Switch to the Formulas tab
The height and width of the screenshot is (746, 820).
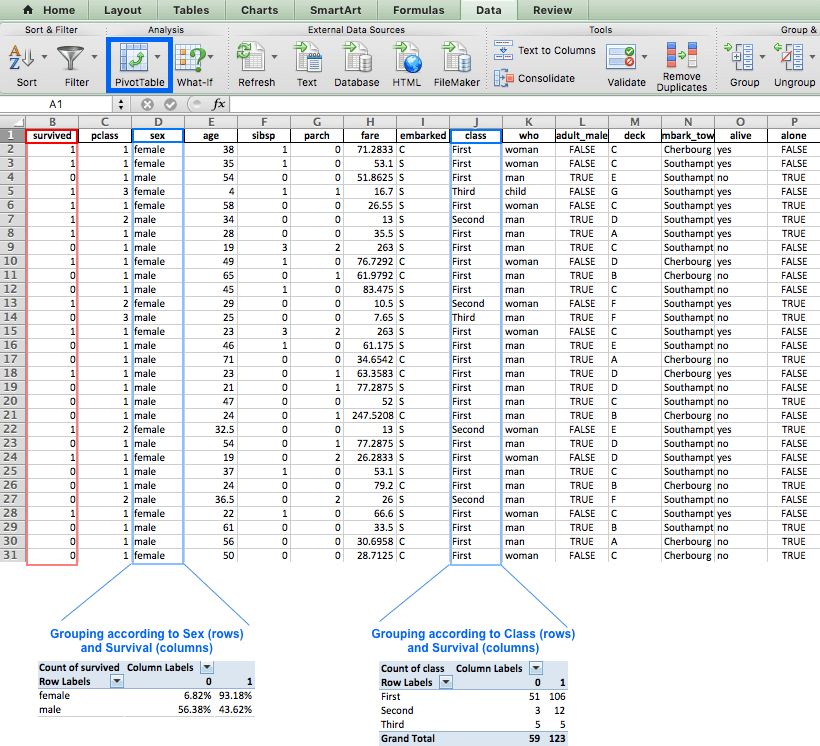(x=418, y=10)
